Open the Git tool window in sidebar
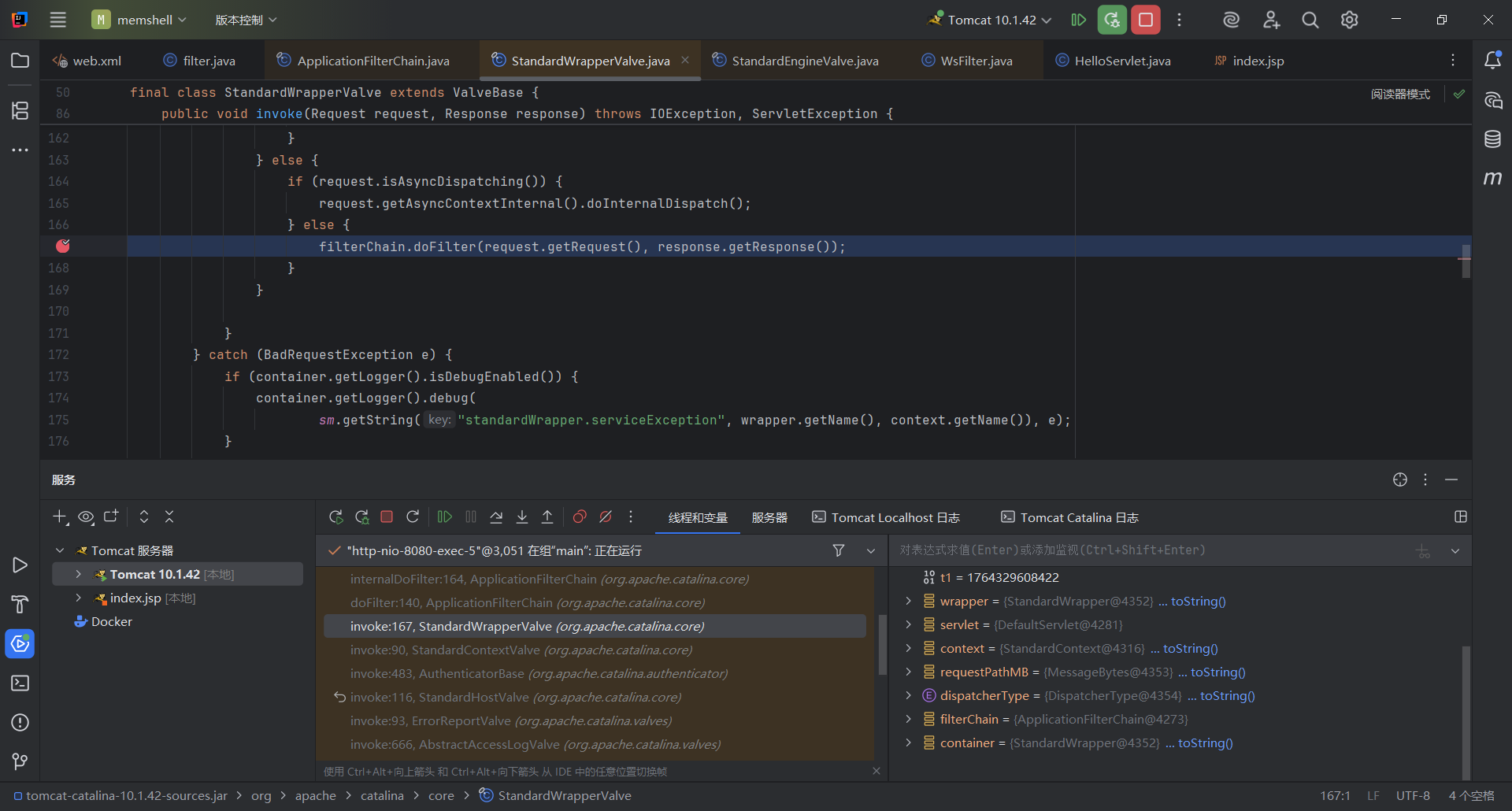 click(20, 761)
